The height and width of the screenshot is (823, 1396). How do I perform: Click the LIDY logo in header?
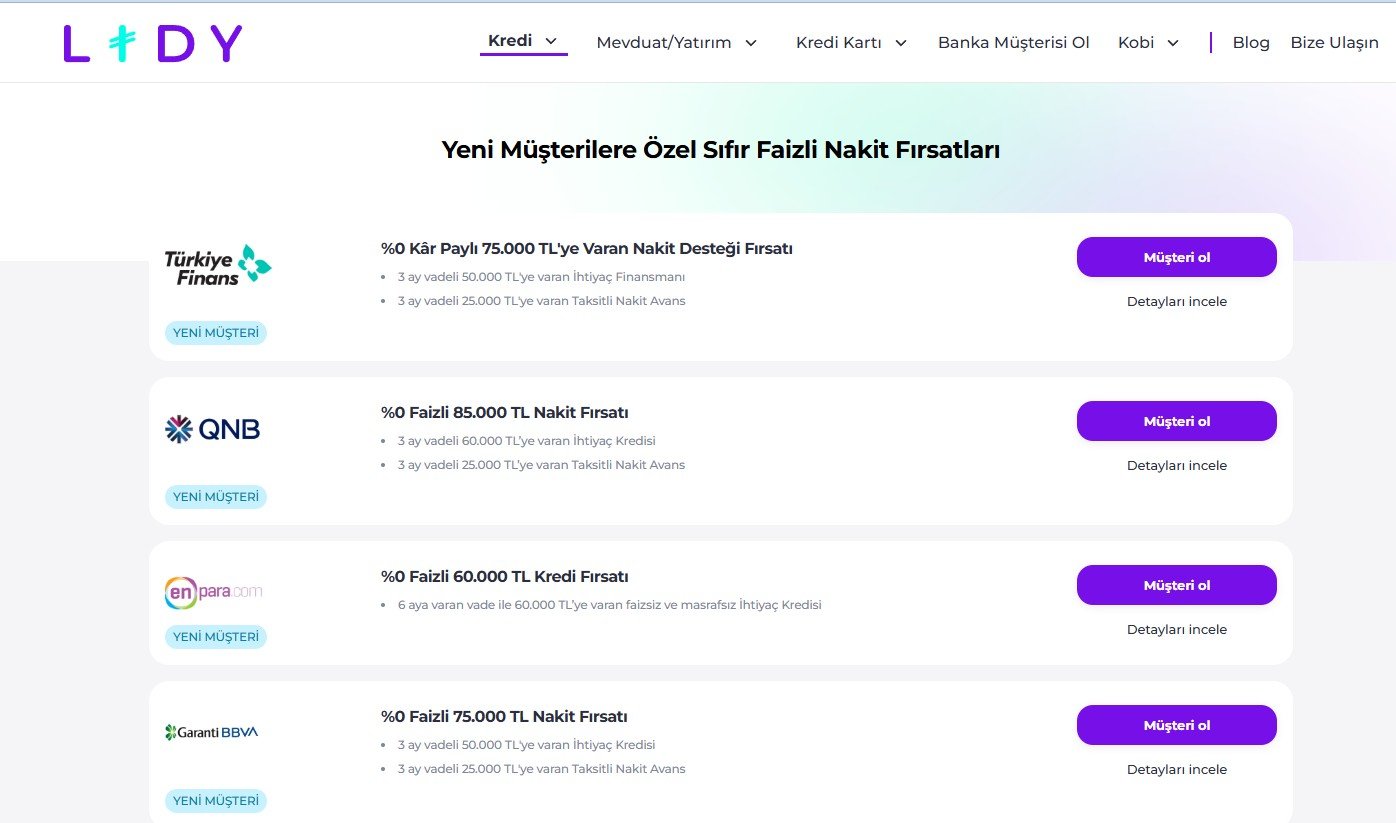click(x=153, y=43)
